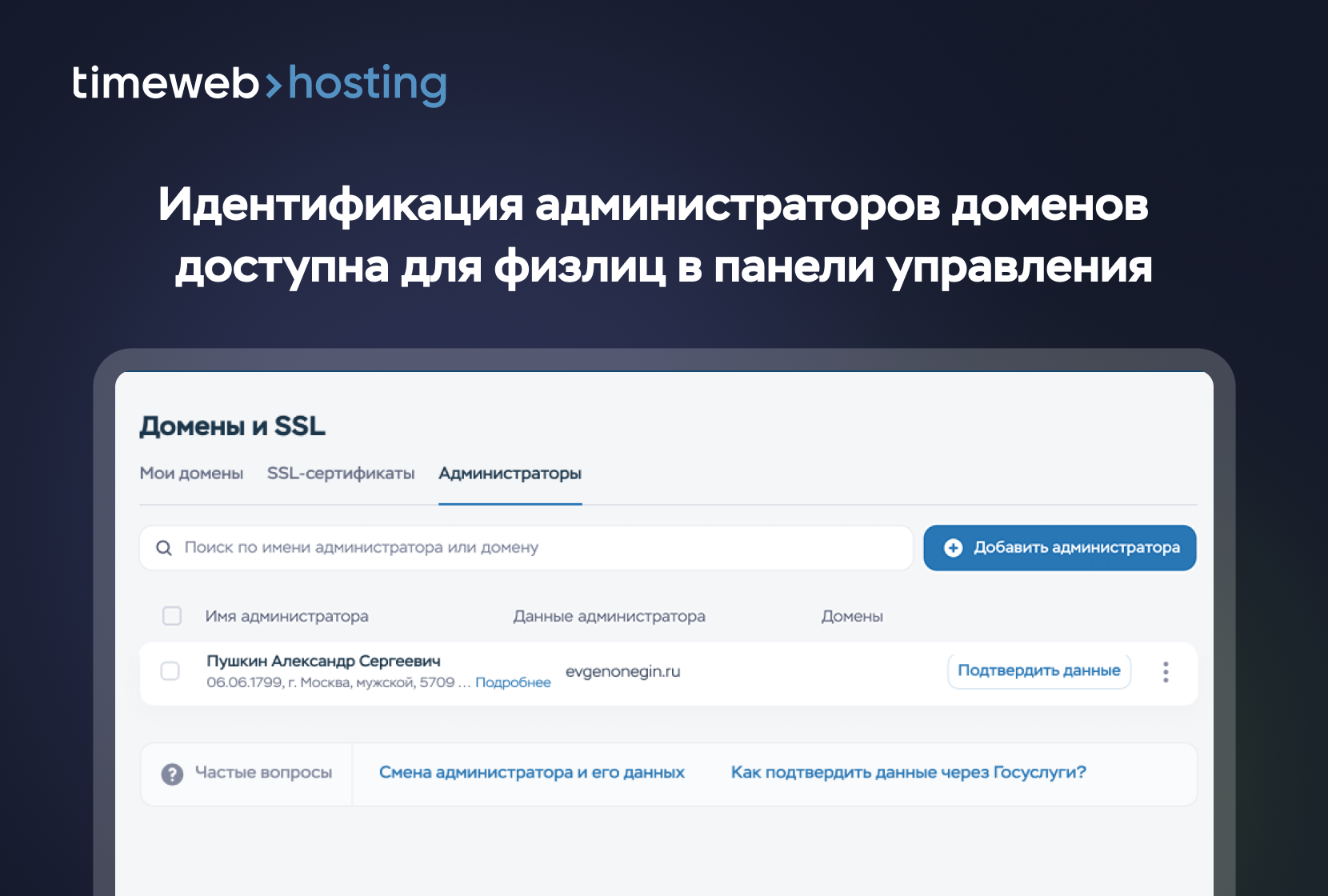Click the Имя администратора column header
This screenshot has height=896, width=1328.
(286, 616)
